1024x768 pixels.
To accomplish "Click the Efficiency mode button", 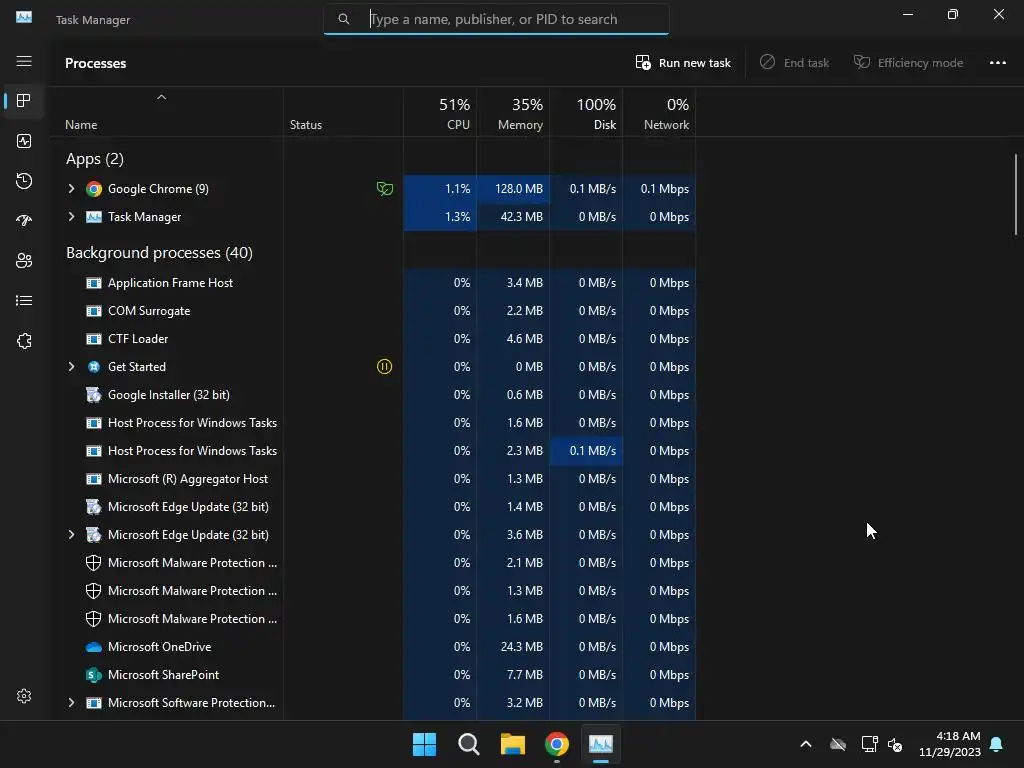I will 908,63.
